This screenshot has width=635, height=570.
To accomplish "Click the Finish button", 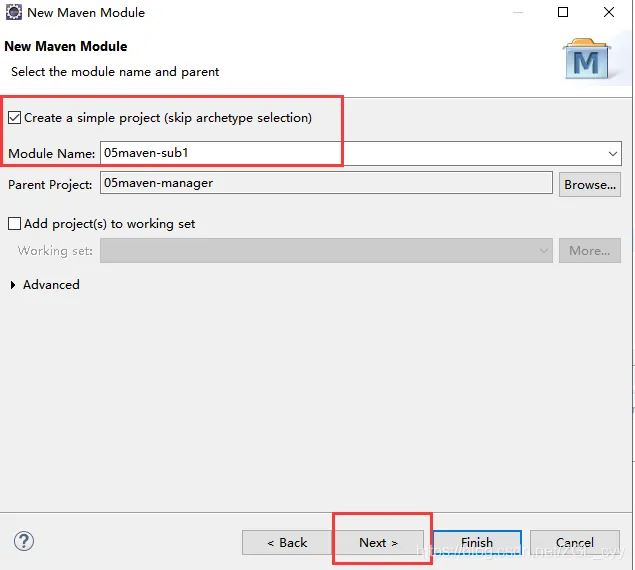I will tap(477, 543).
